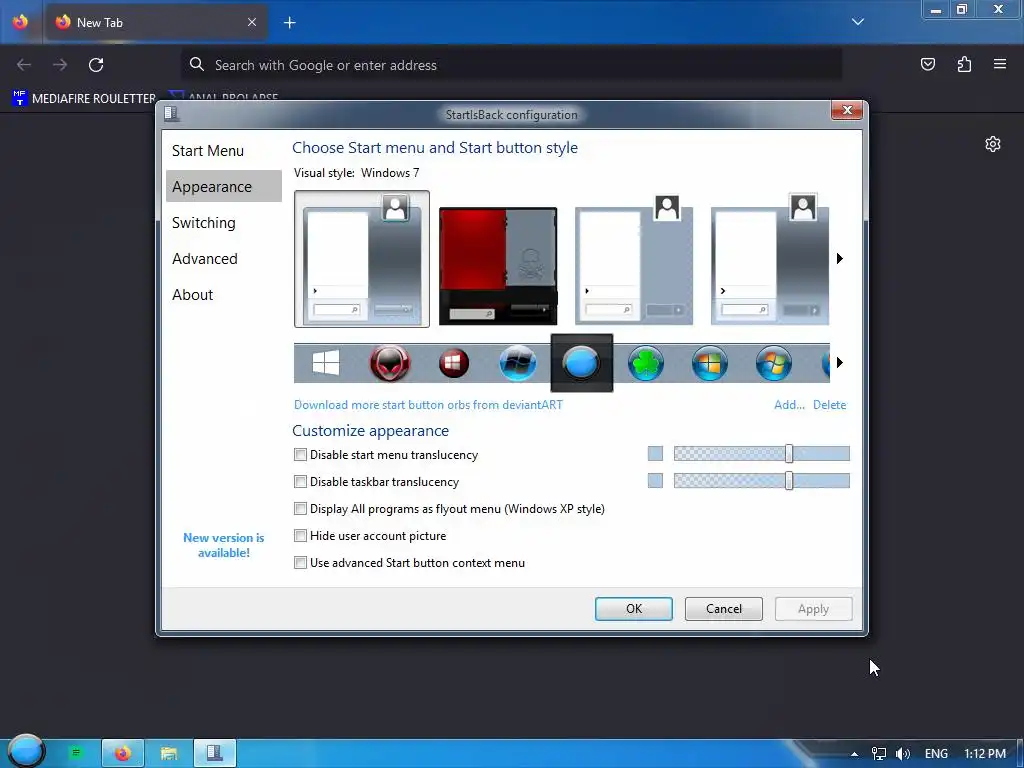This screenshot has height=768, width=1024.
Task: Select the red skull menu style thumbnail
Action: click(498, 266)
